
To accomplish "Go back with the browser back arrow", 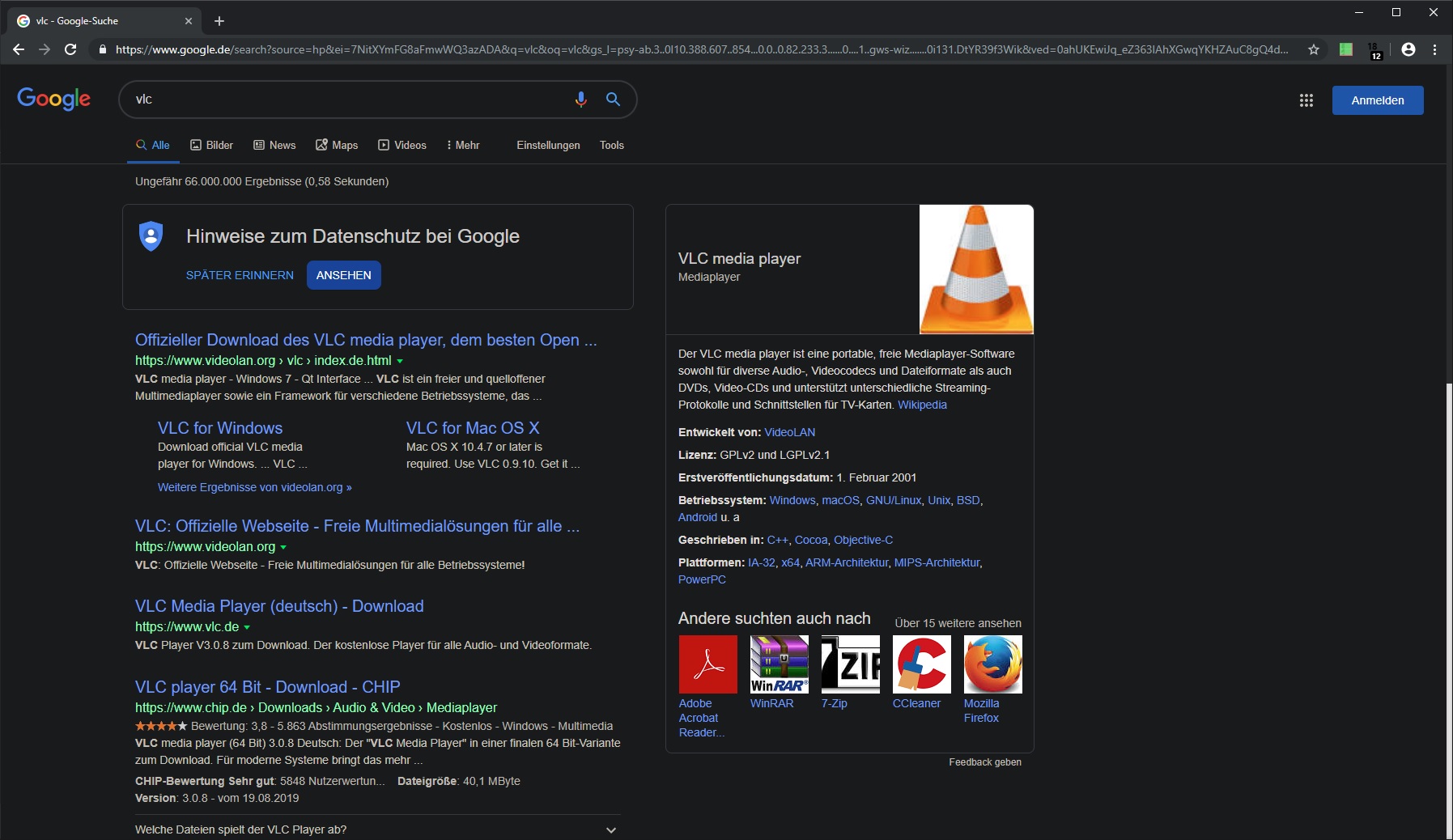I will pos(19,49).
